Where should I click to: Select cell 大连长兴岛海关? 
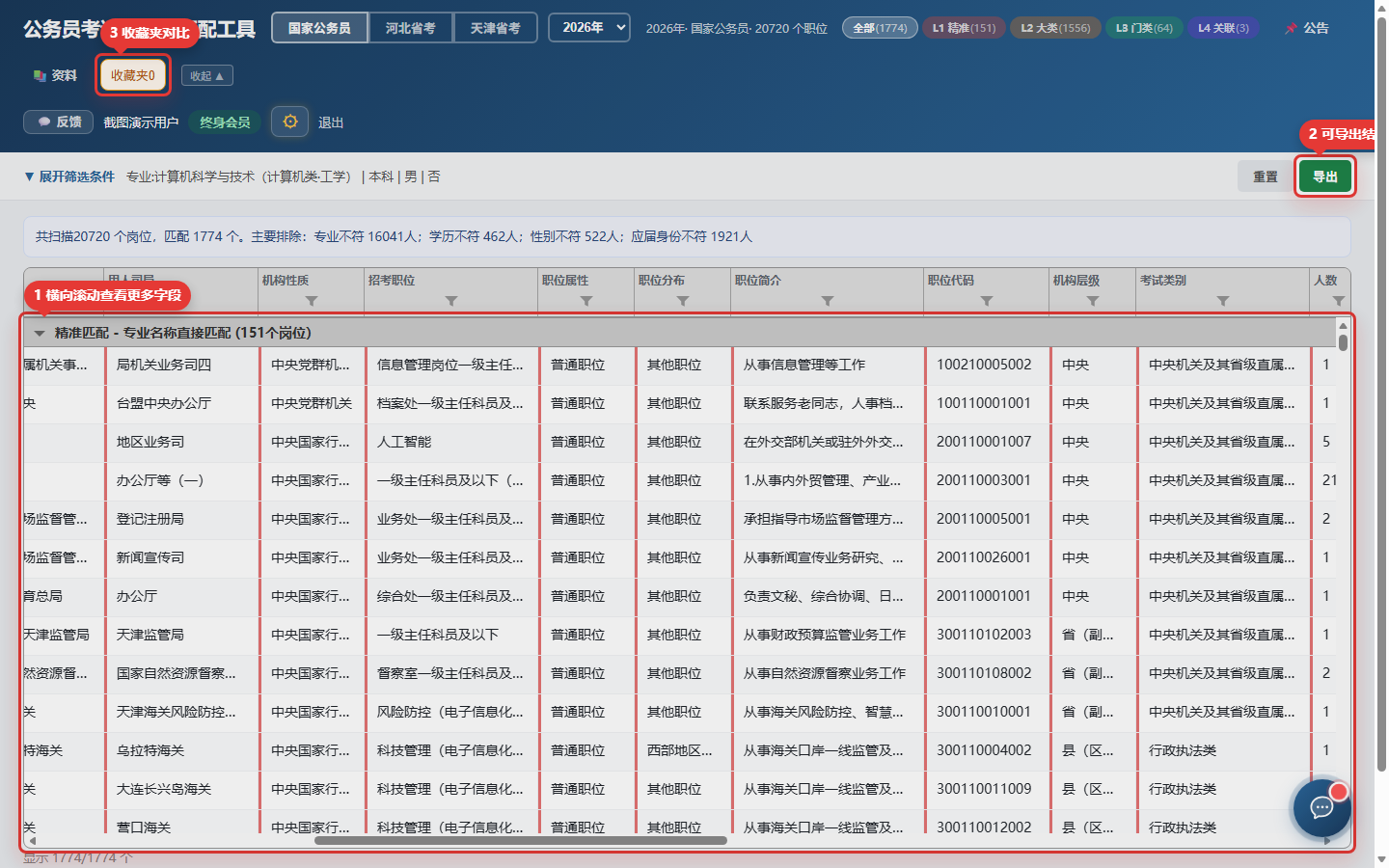(x=181, y=789)
